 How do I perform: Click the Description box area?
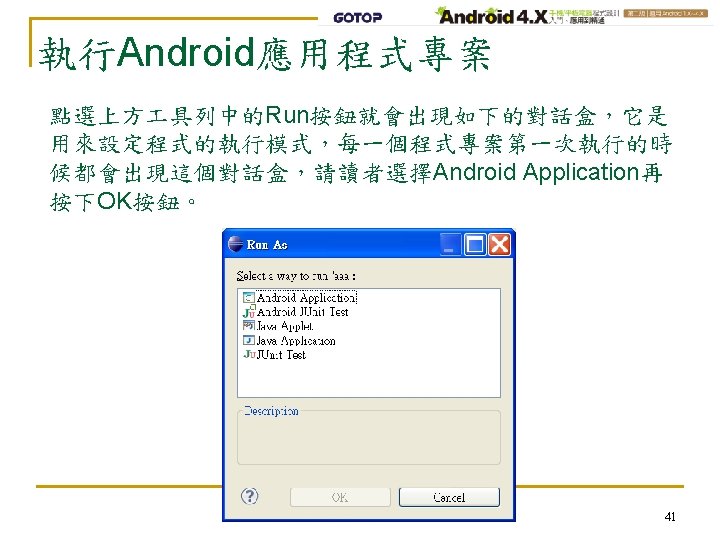point(369,437)
